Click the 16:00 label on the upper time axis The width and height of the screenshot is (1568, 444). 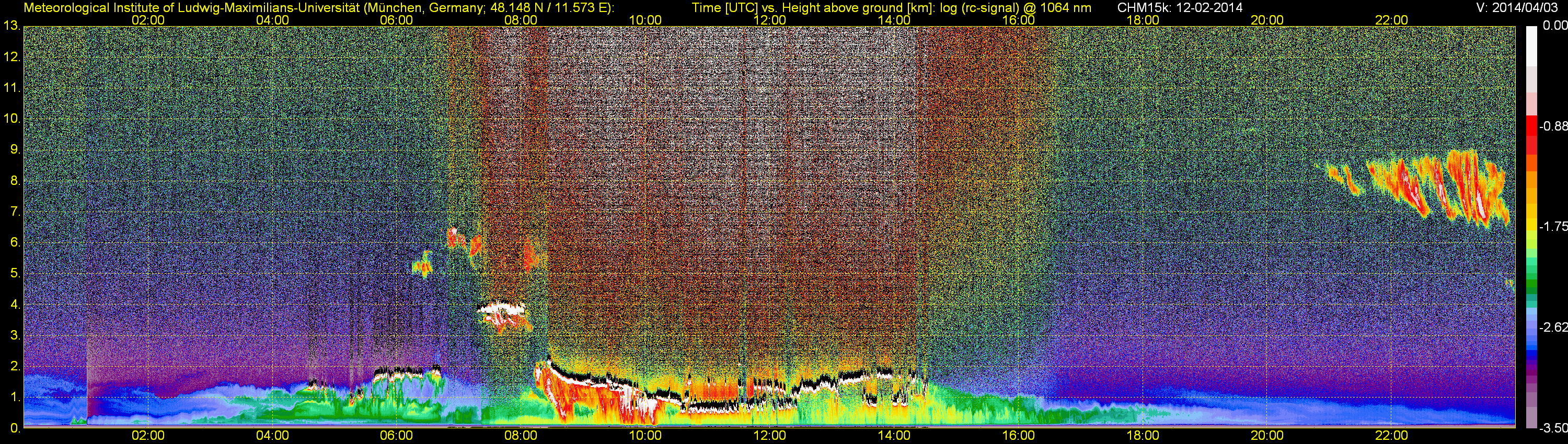click(x=1018, y=20)
